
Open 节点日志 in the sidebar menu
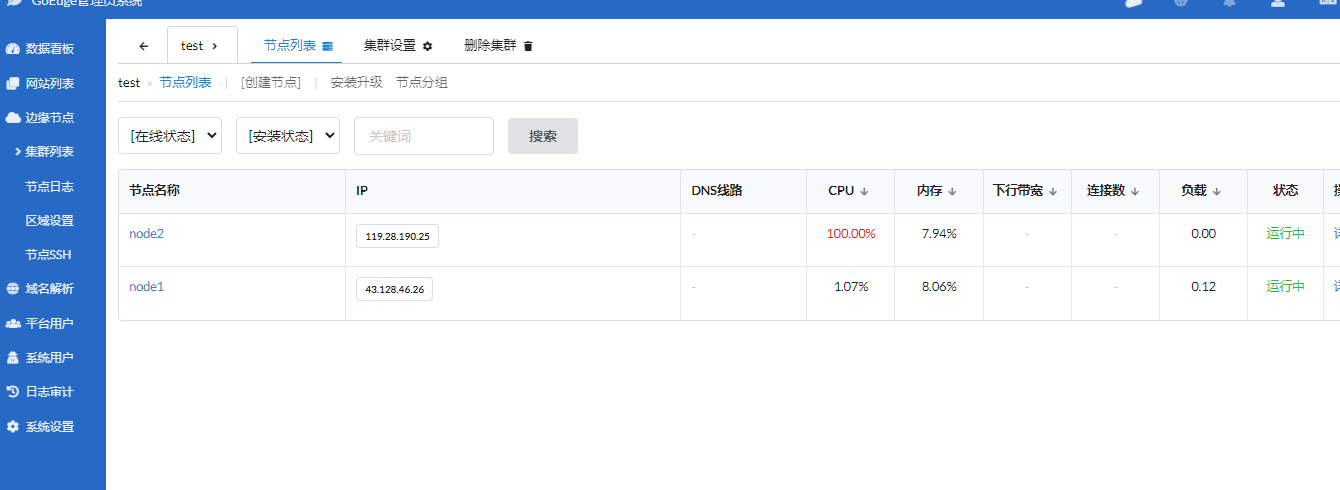[x=50, y=187]
